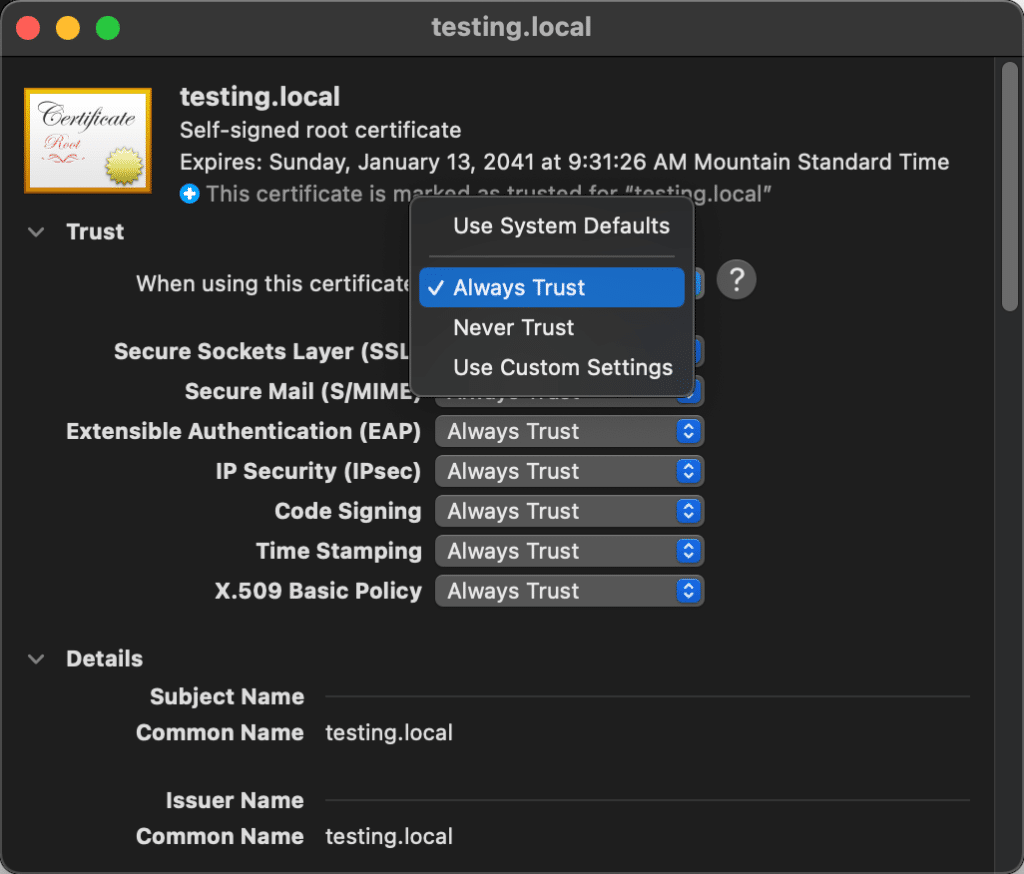
Task: Click the question mark help button
Action: click(x=736, y=278)
